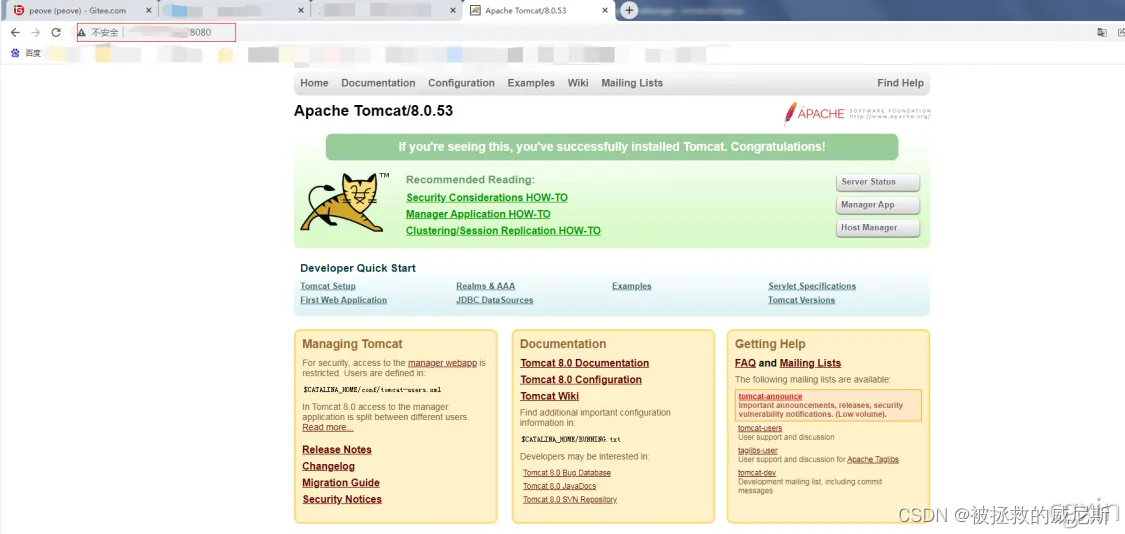
Task: Open the Wiki nav item
Action: [578, 83]
